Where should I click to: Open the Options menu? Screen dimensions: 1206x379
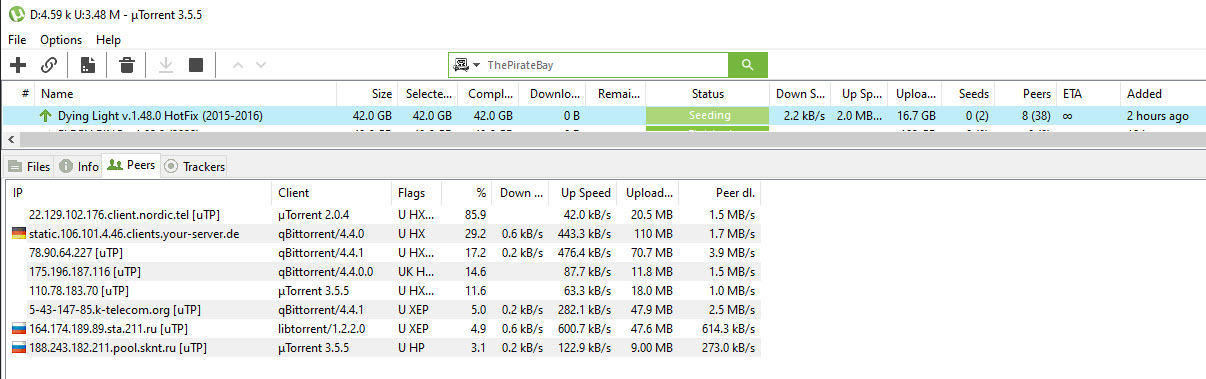point(61,40)
